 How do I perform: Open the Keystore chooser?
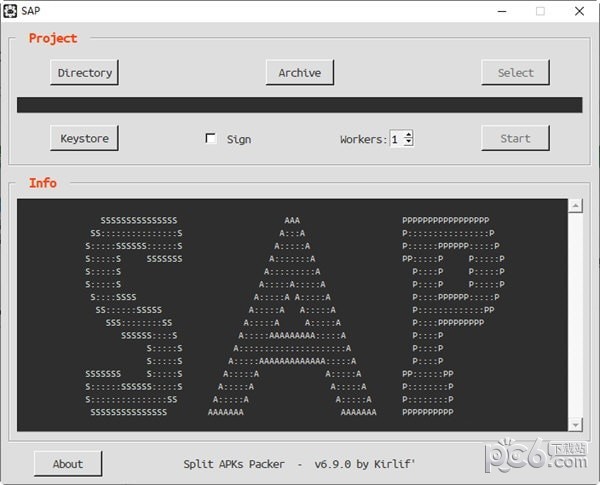84,138
